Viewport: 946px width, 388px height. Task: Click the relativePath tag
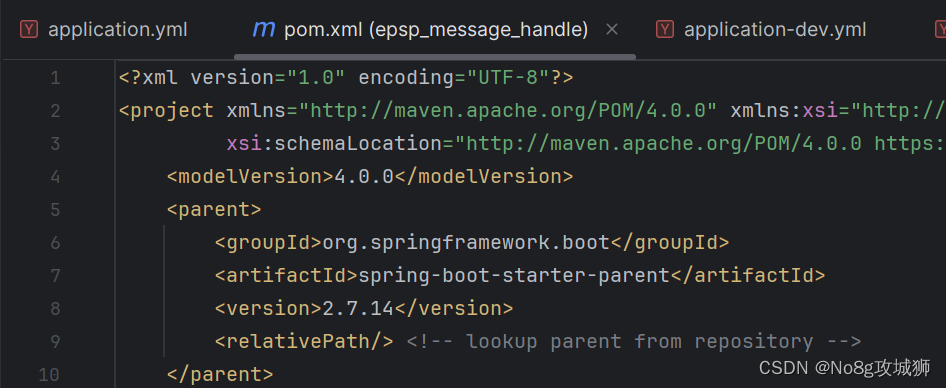[x=304, y=342]
